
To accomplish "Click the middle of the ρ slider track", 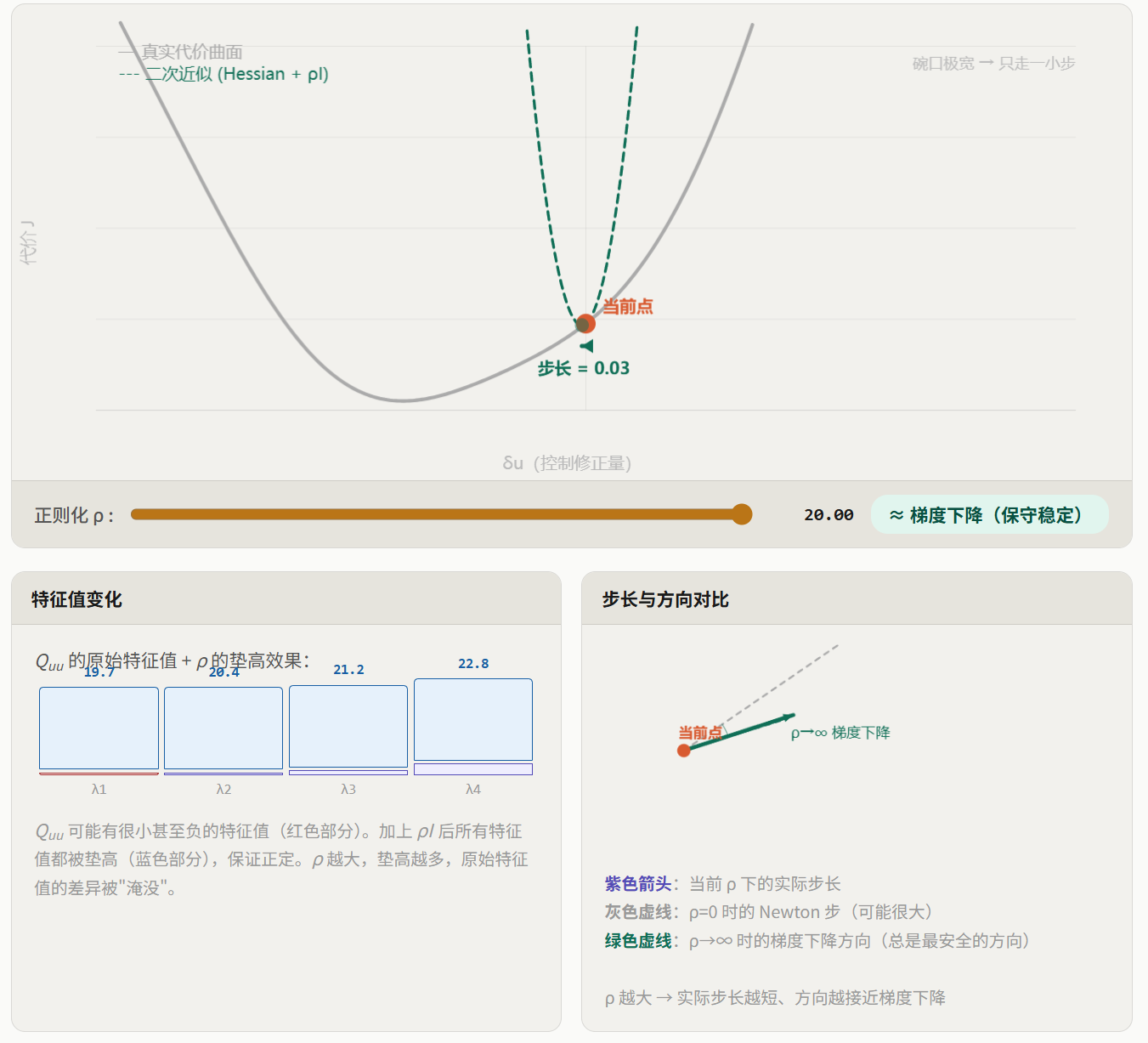I will [437, 514].
